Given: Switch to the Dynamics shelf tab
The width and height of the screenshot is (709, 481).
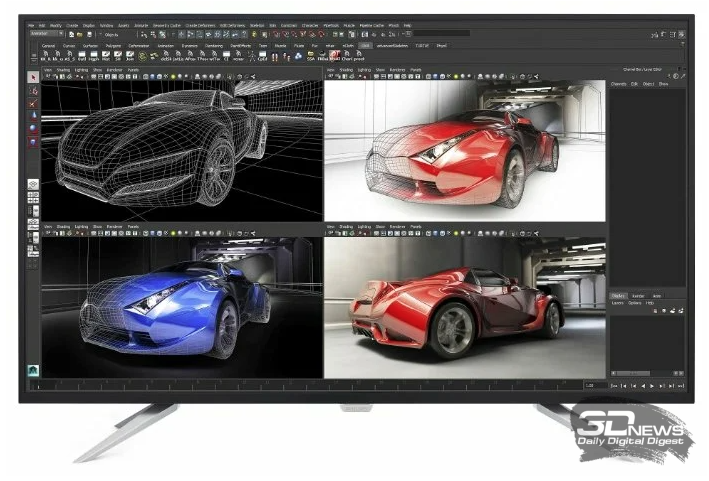Looking at the screenshot, I should (x=189, y=46).
